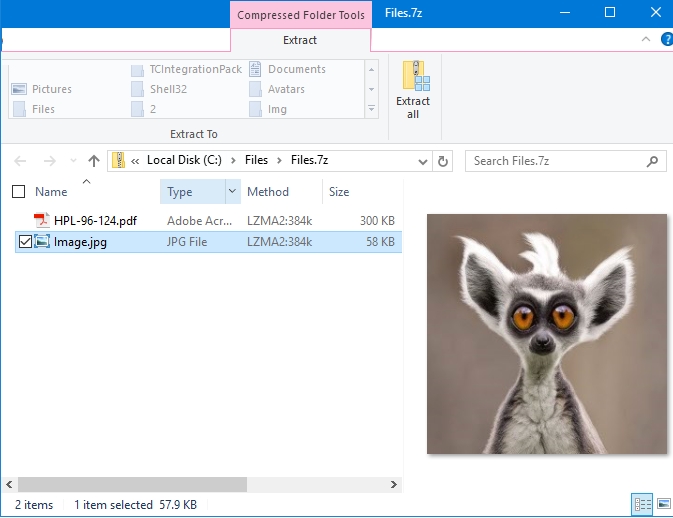Screen dimensions: 673x518
Task: Click the 58 KB size value
Action: click(x=380, y=242)
